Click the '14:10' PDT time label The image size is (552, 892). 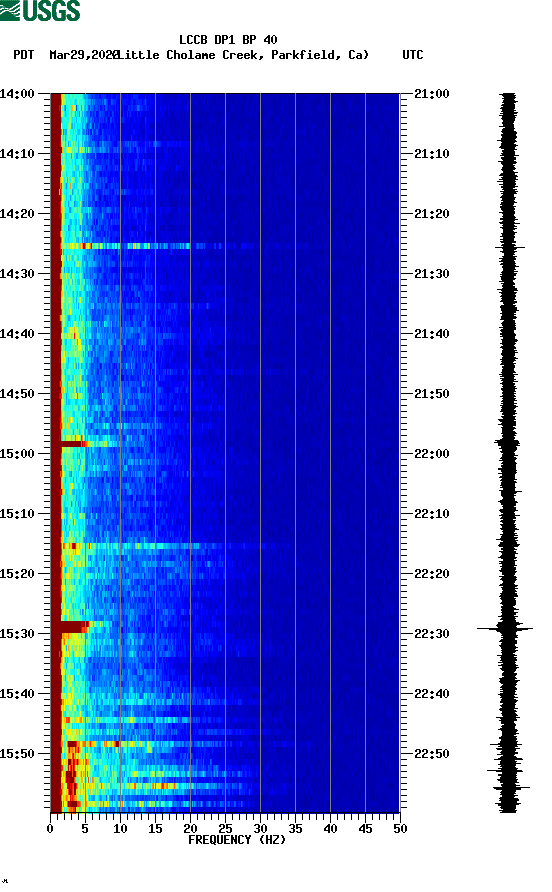pos(17,154)
